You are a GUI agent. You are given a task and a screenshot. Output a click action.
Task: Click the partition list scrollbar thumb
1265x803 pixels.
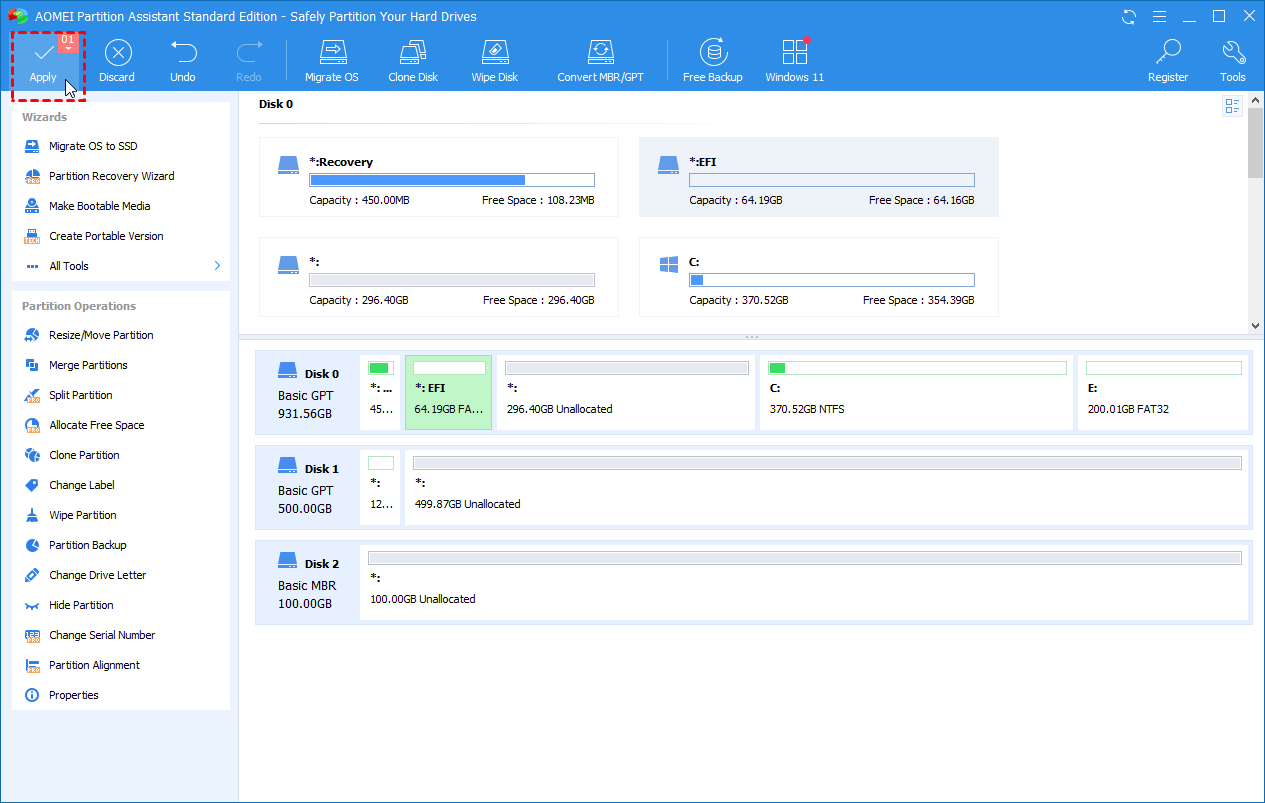click(x=1256, y=144)
